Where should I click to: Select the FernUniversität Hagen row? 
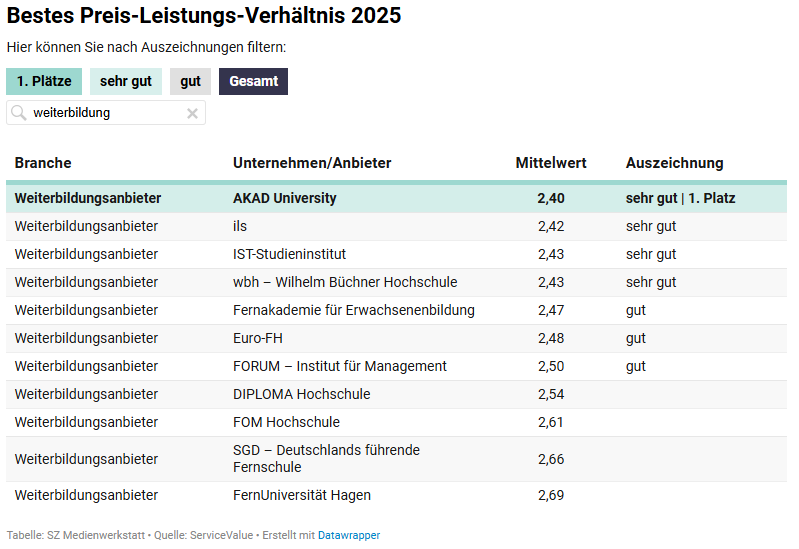pos(302,495)
